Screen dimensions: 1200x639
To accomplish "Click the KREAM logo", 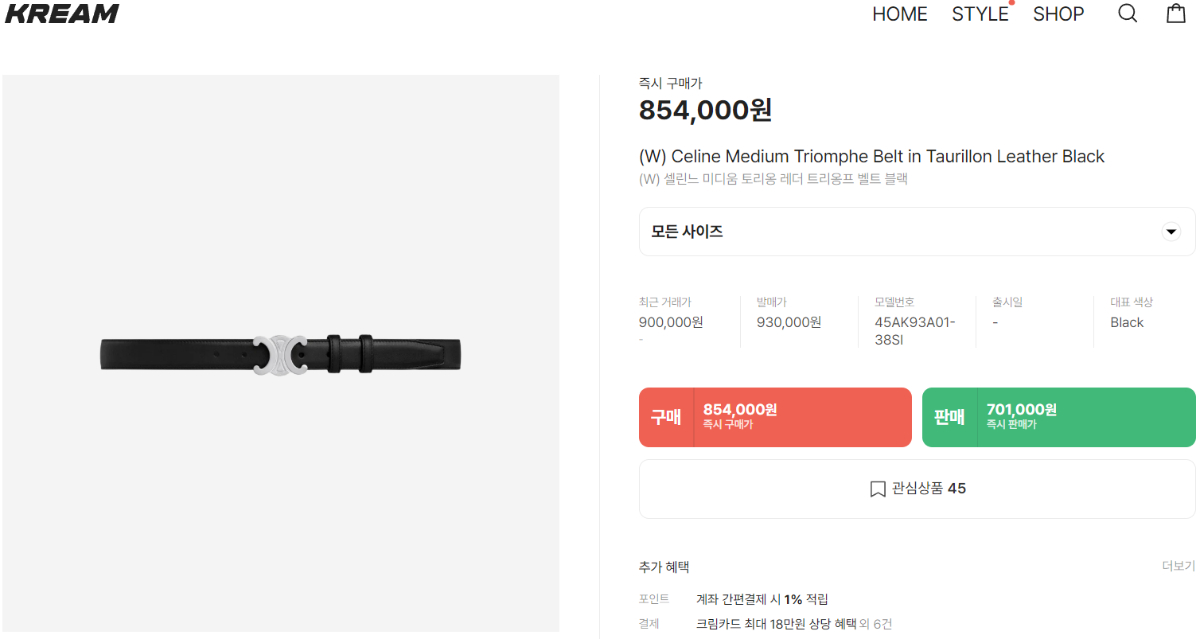I will pos(62,14).
